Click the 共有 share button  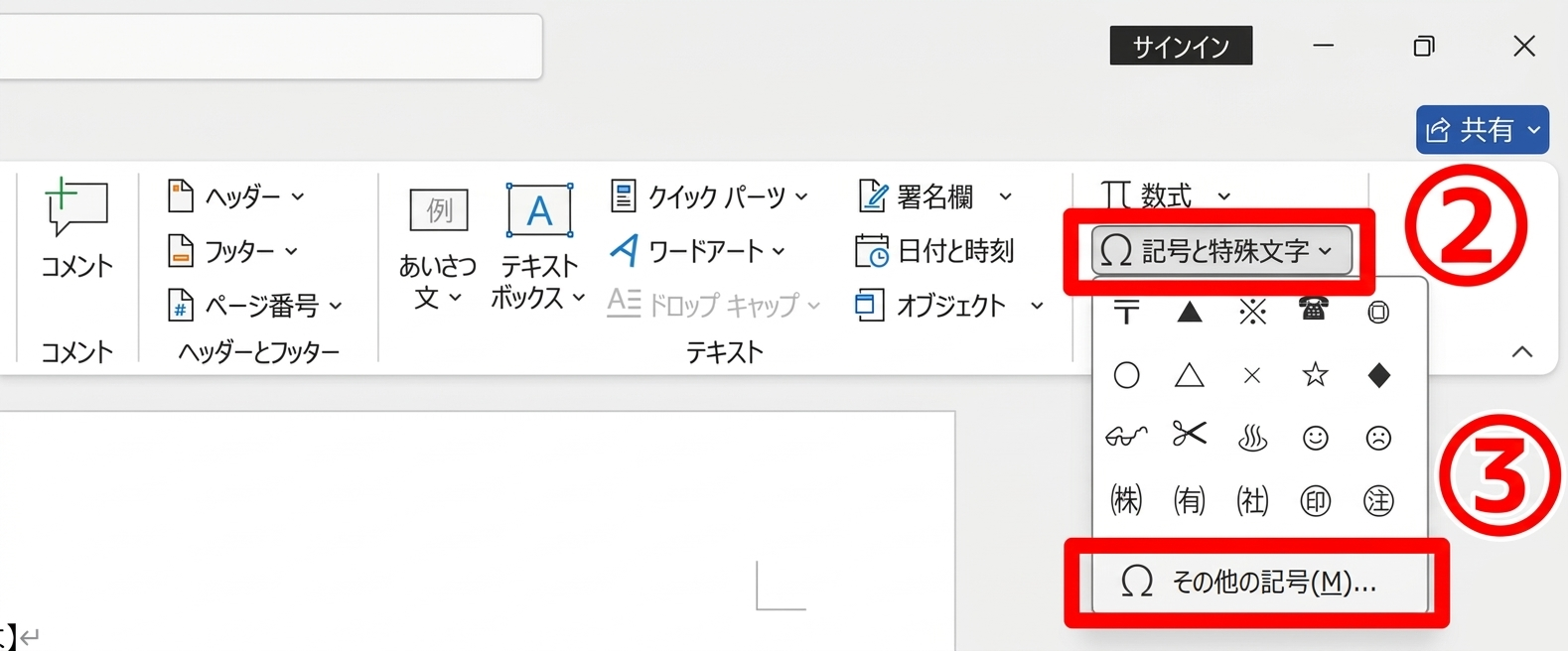pyautogui.click(x=1482, y=130)
